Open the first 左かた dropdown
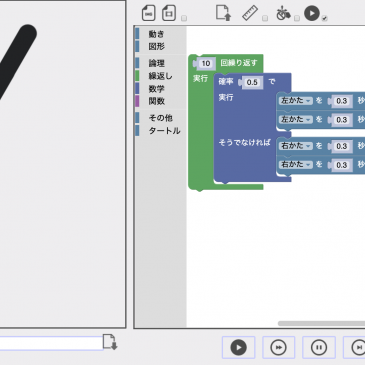The image size is (365, 365). (x=296, y=100)
